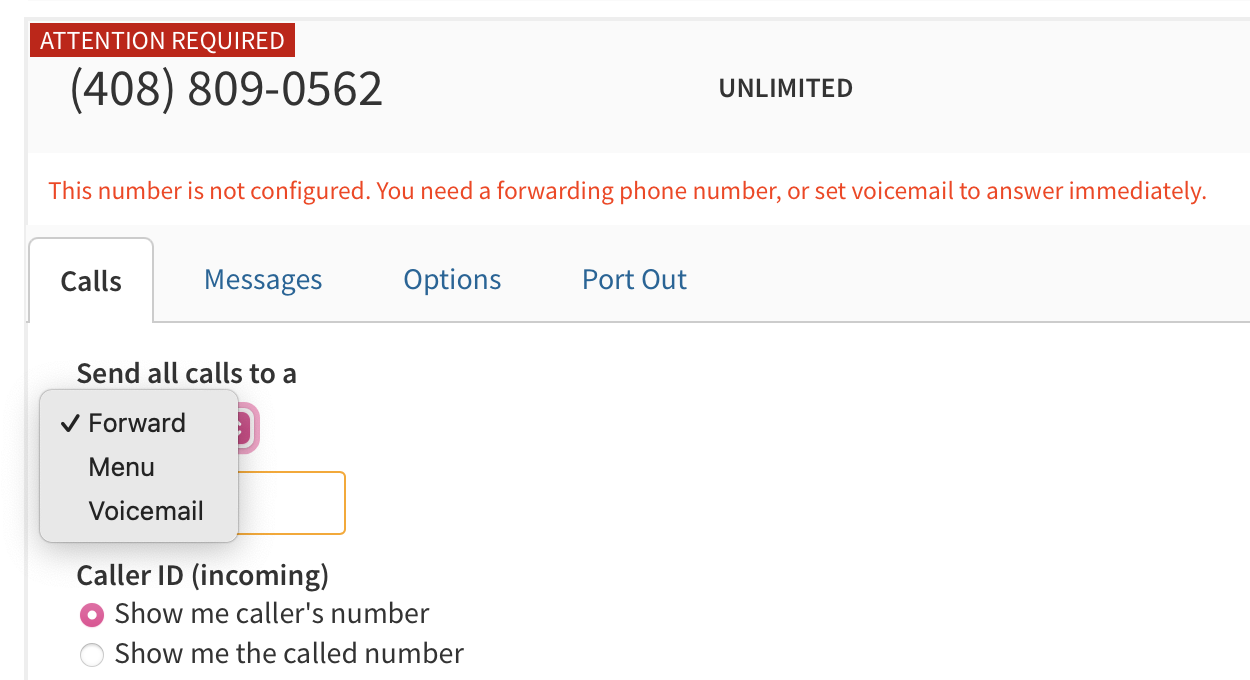
Task: Enable the "Show me the called number" radio button
Action: pos(91,655)
